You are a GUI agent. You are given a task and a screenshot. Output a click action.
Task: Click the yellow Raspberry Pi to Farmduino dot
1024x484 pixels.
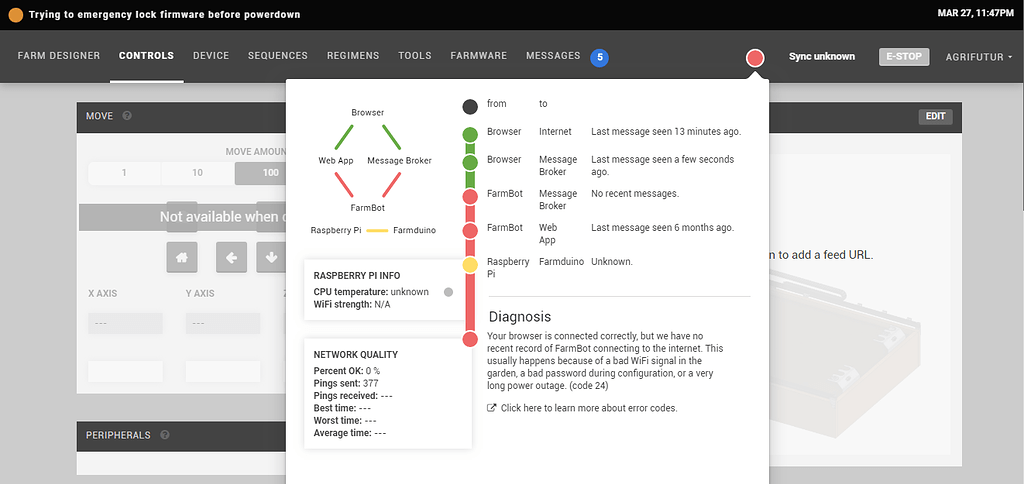[470, 265]
